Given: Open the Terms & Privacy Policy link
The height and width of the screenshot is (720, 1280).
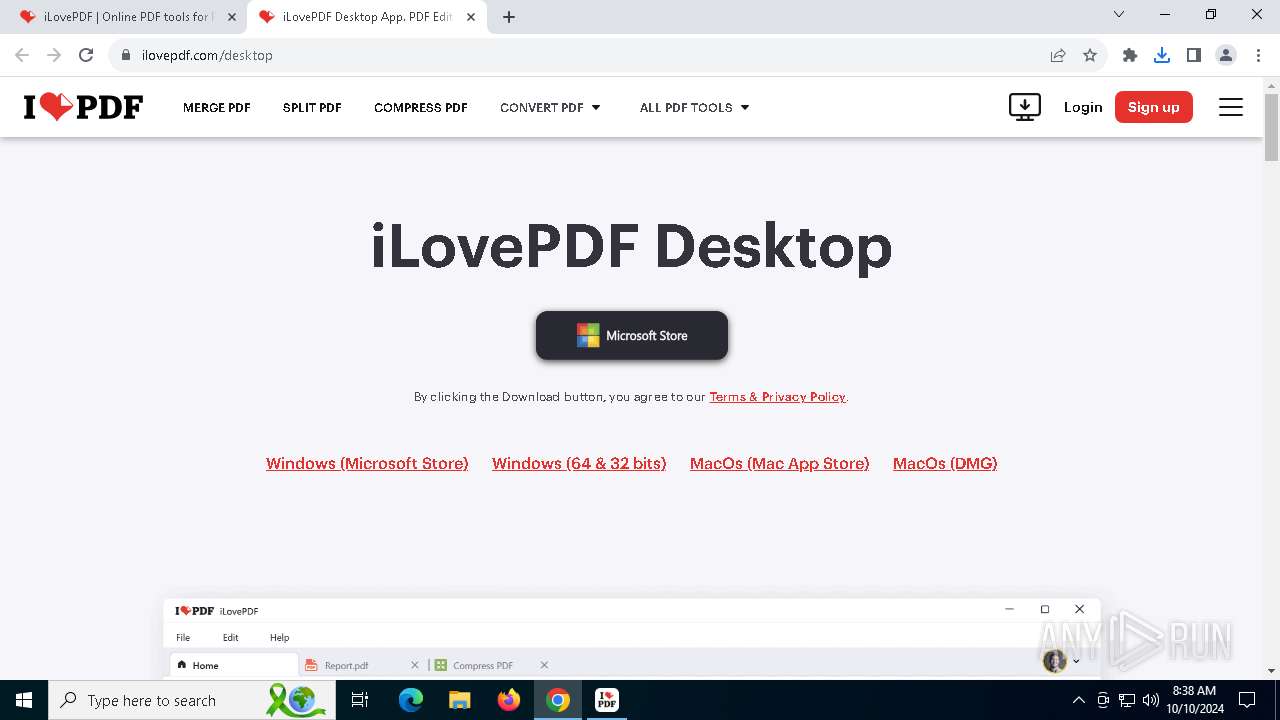Looking at the screenshot, I should pos(777,397).
